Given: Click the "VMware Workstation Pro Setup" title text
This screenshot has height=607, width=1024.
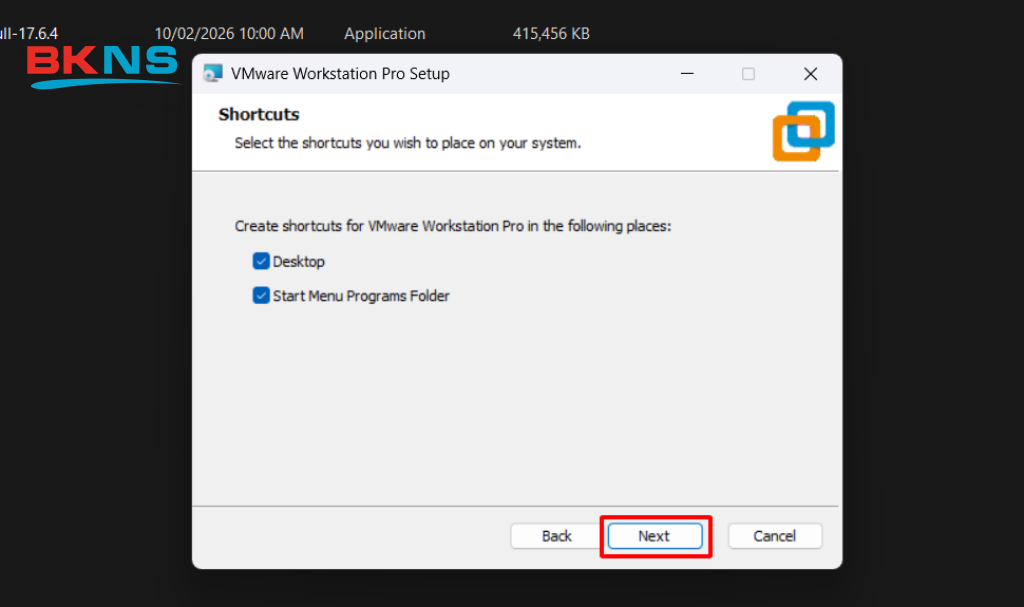Looking at the screenshot, I should (x=340, y=74).
